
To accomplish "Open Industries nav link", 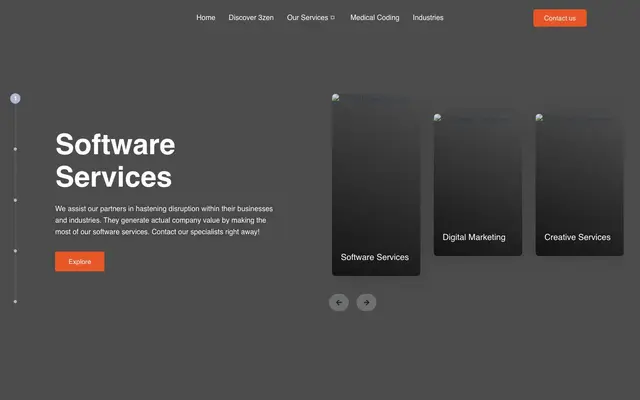I will [x=428, y=18].
